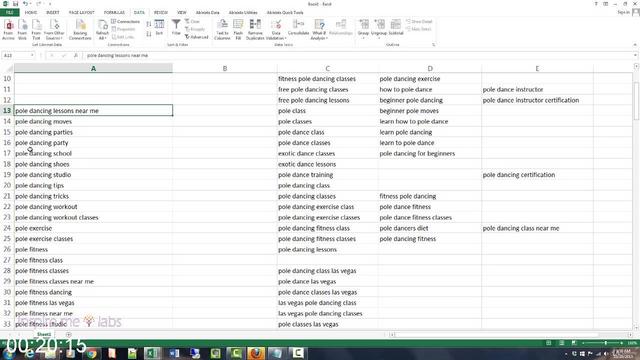Switch to REVIEW tab

(x=161, y=13)
